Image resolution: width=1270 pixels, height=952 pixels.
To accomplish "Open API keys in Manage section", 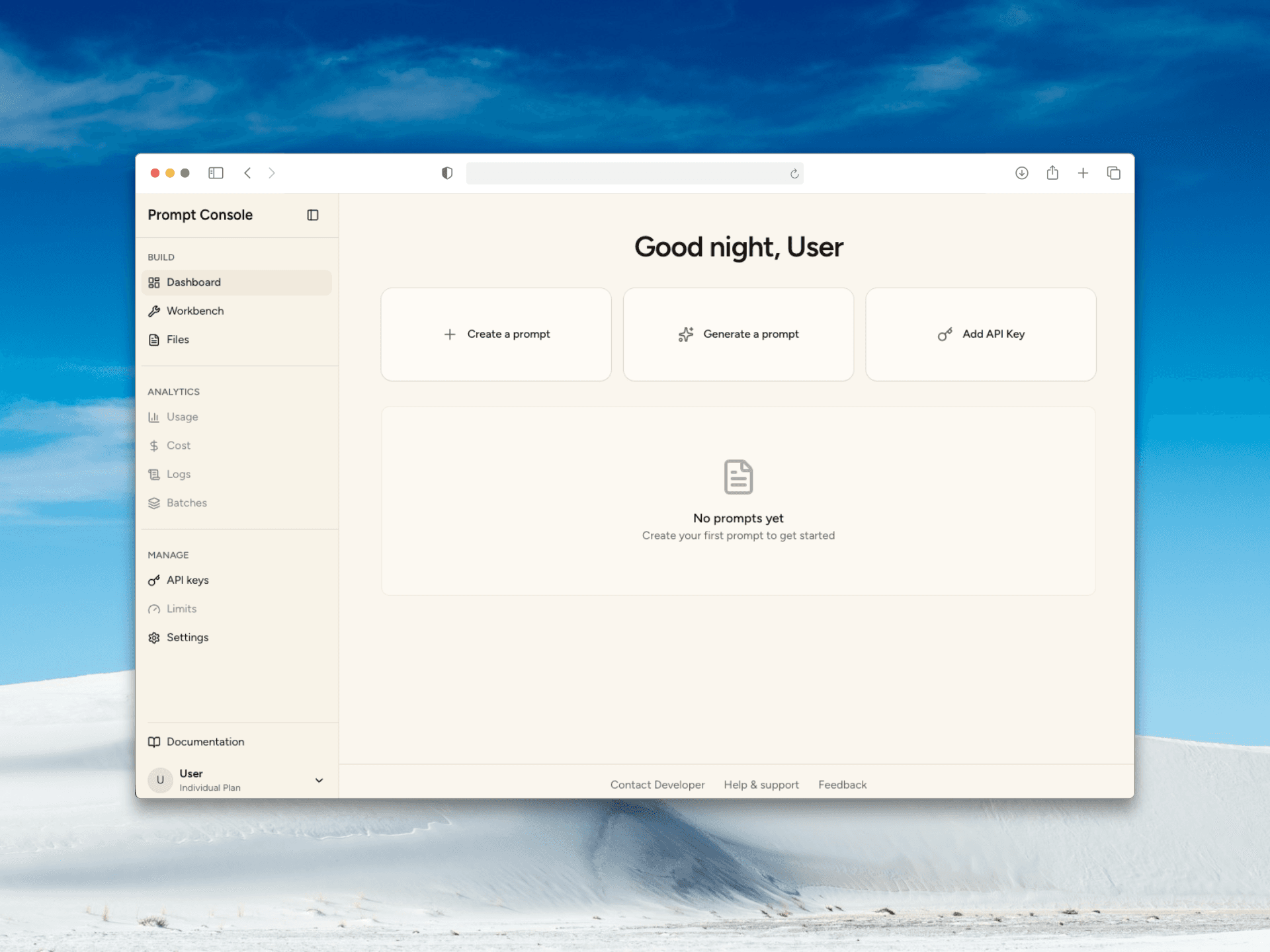I will (187, 580).
